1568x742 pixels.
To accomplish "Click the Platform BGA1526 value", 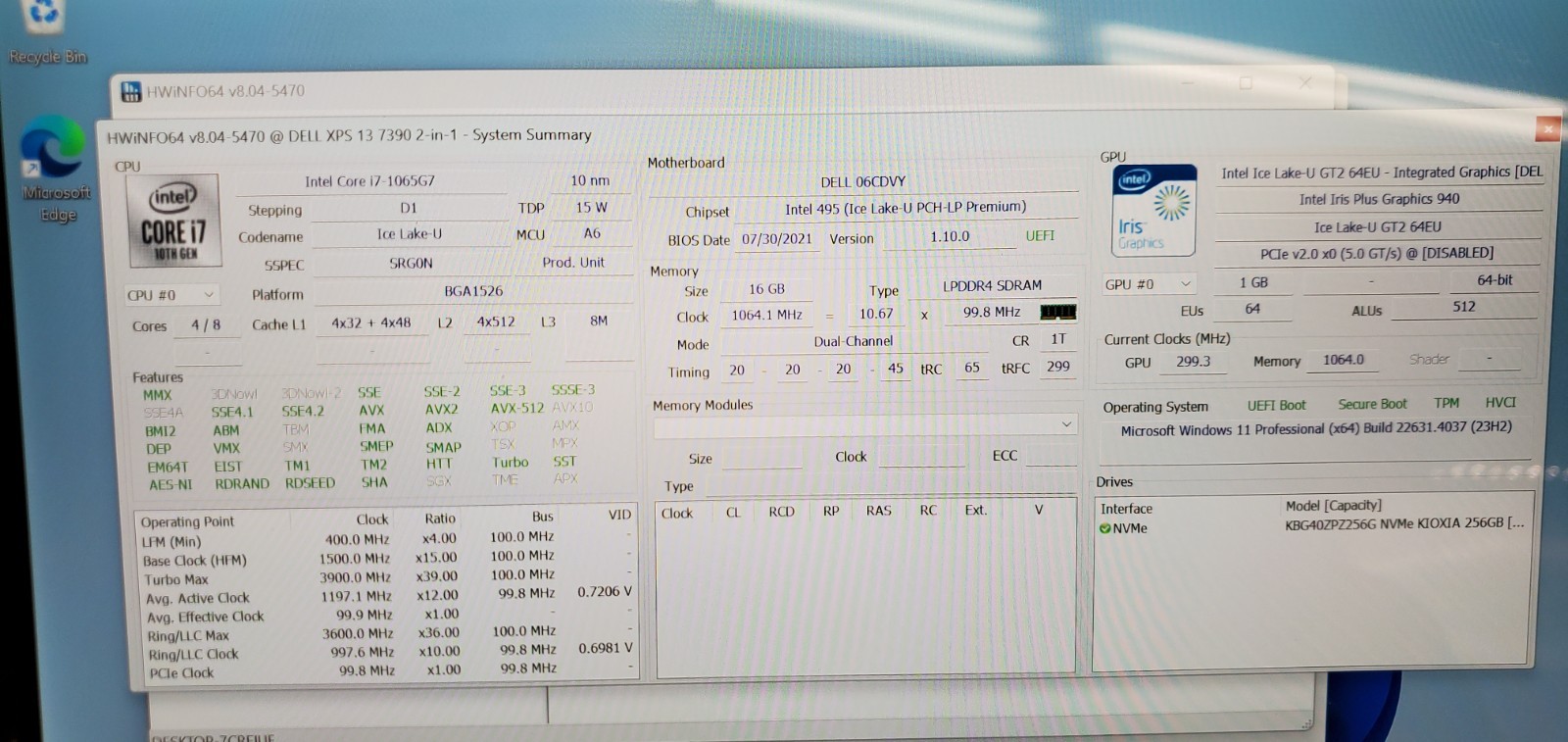I will pyautogui.click(x=473, y=291).
